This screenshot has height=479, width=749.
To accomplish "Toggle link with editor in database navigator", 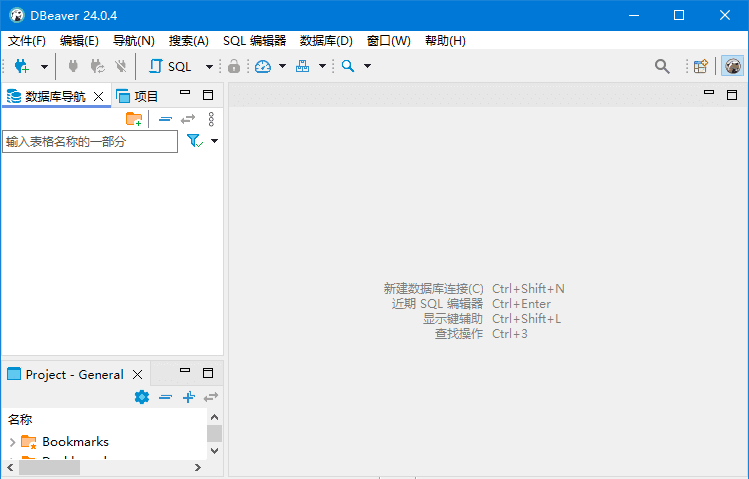I will 188,119.
